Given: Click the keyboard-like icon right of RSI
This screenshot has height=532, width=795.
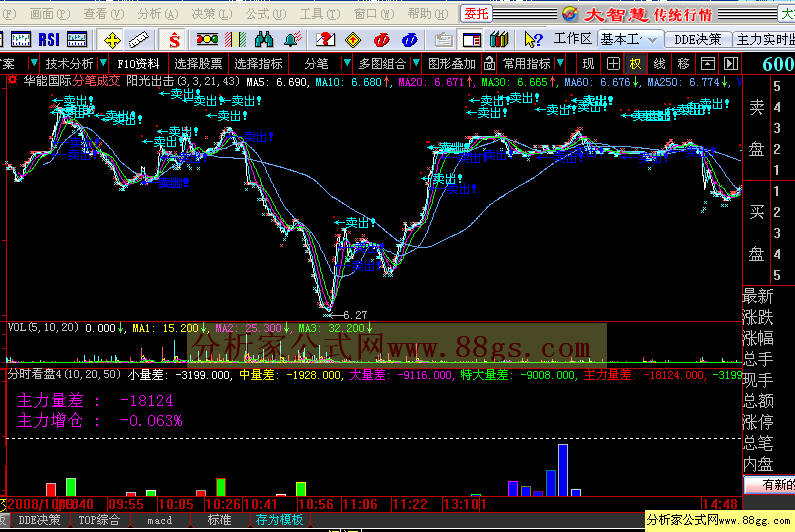Looking at the screenshot, I should pyautogui.click(x=77, y=39).
